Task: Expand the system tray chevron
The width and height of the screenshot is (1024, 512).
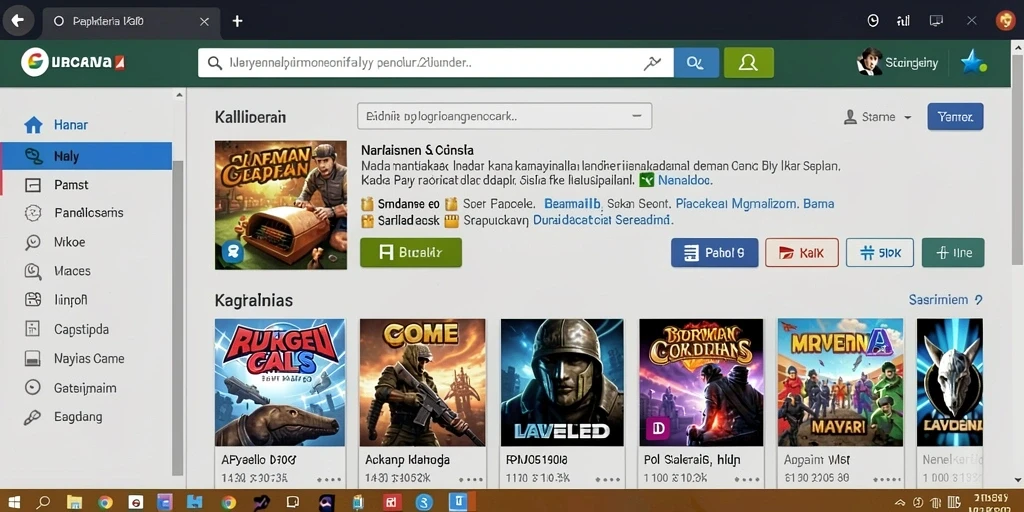Action: pyautogui.click(x=900, y=503)
